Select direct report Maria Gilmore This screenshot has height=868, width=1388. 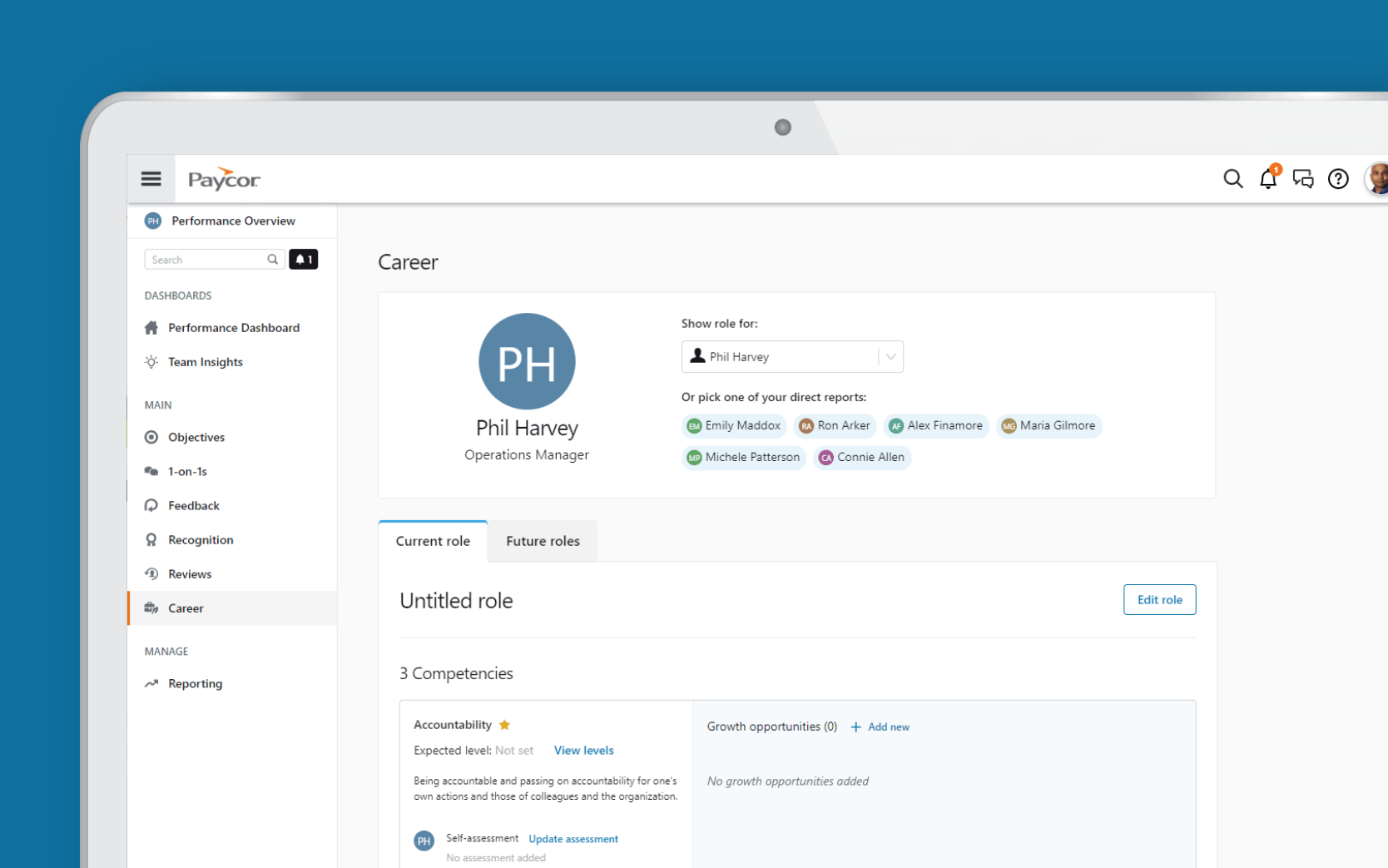coord(1048,425)
